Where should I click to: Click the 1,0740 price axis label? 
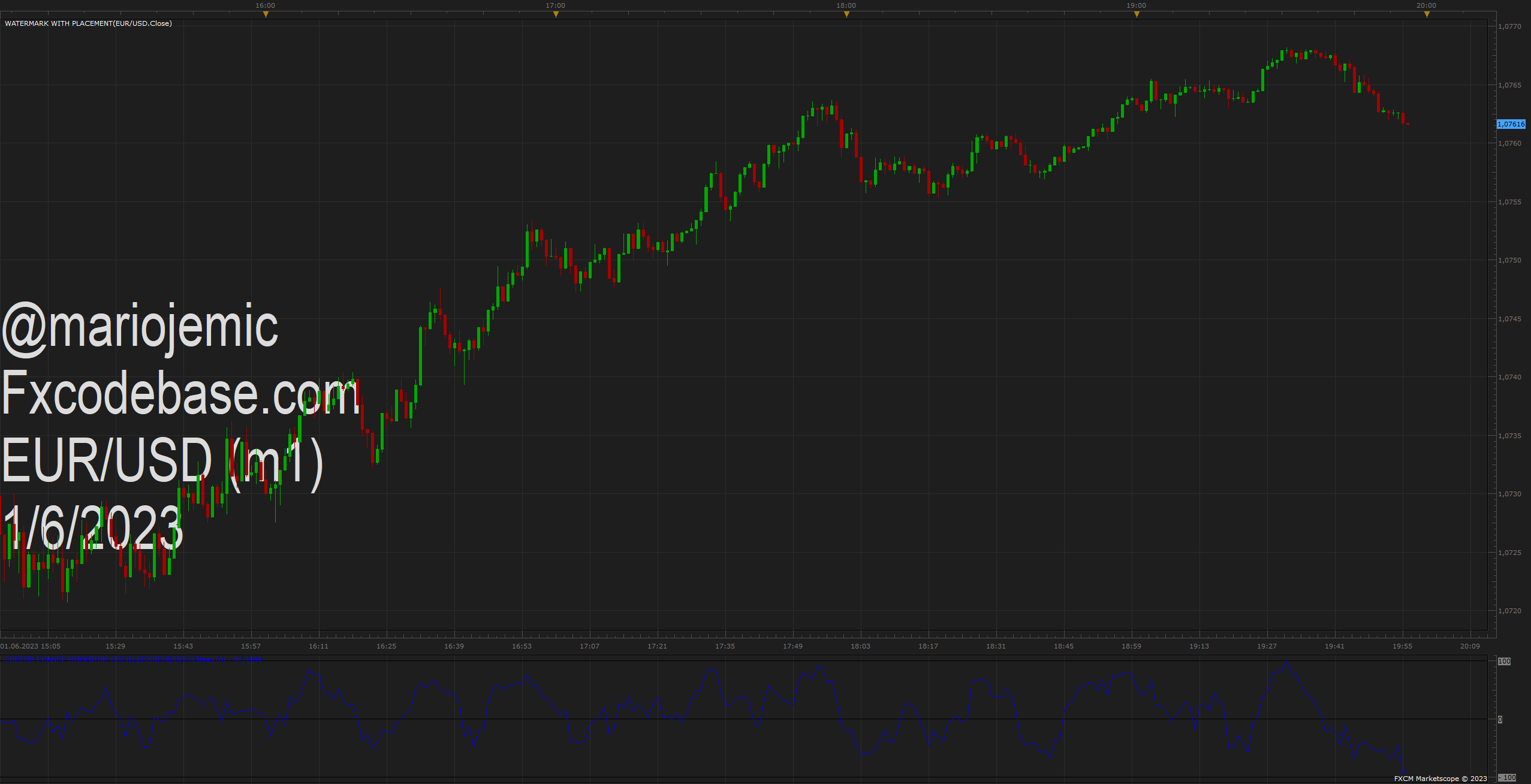[x=1509, y=377]
